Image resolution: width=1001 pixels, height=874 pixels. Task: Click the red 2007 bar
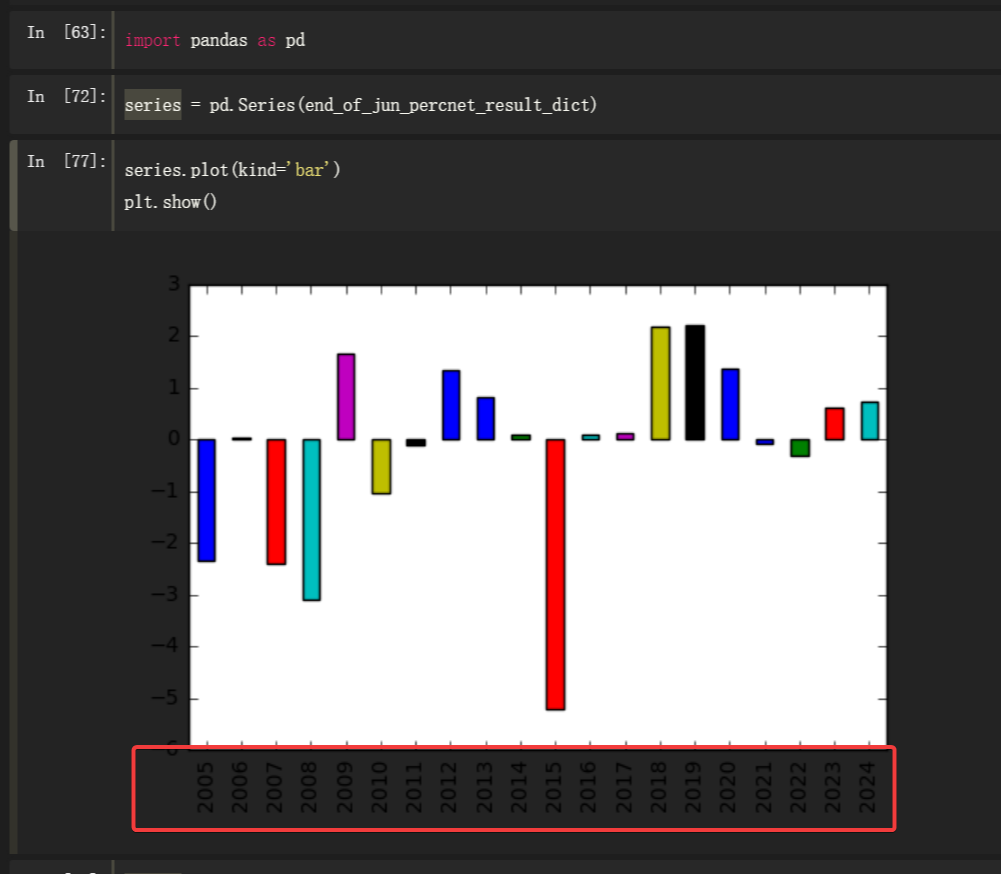coord(276,502)
